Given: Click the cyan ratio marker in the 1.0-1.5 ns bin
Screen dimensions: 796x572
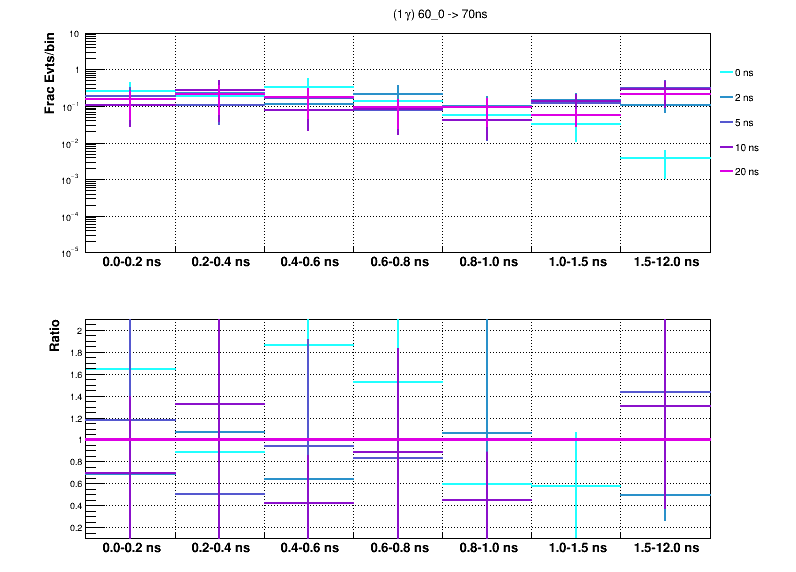Looking at the screenshot, I should point(576,486).
